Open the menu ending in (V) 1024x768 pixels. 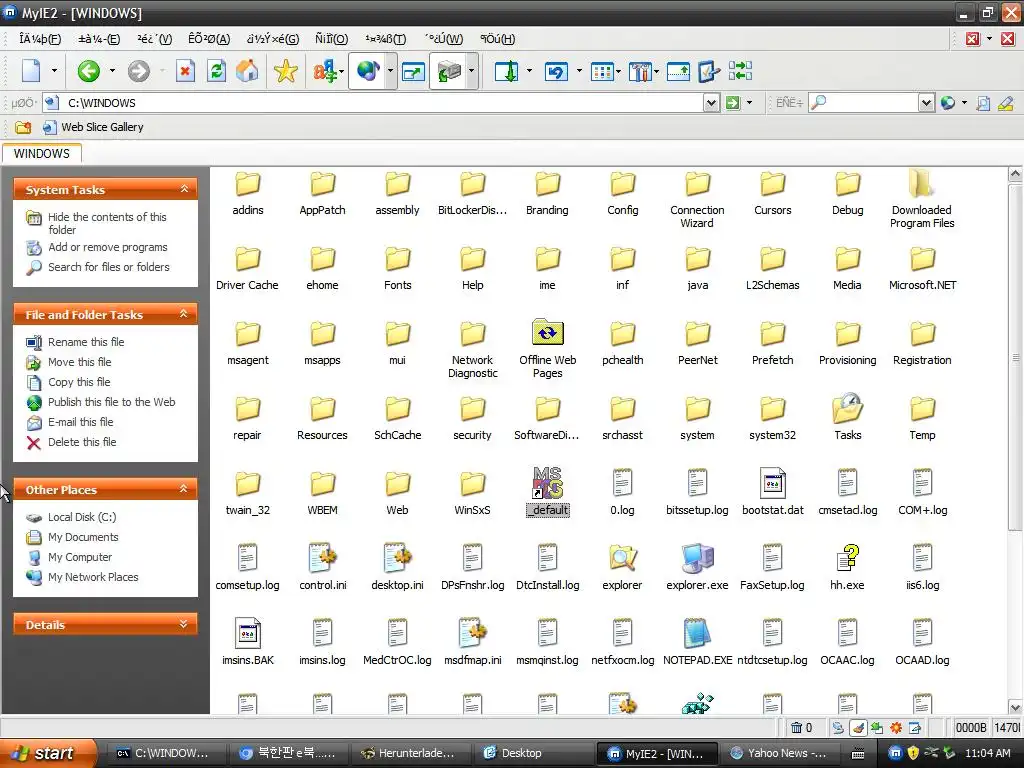coord(155,39)
